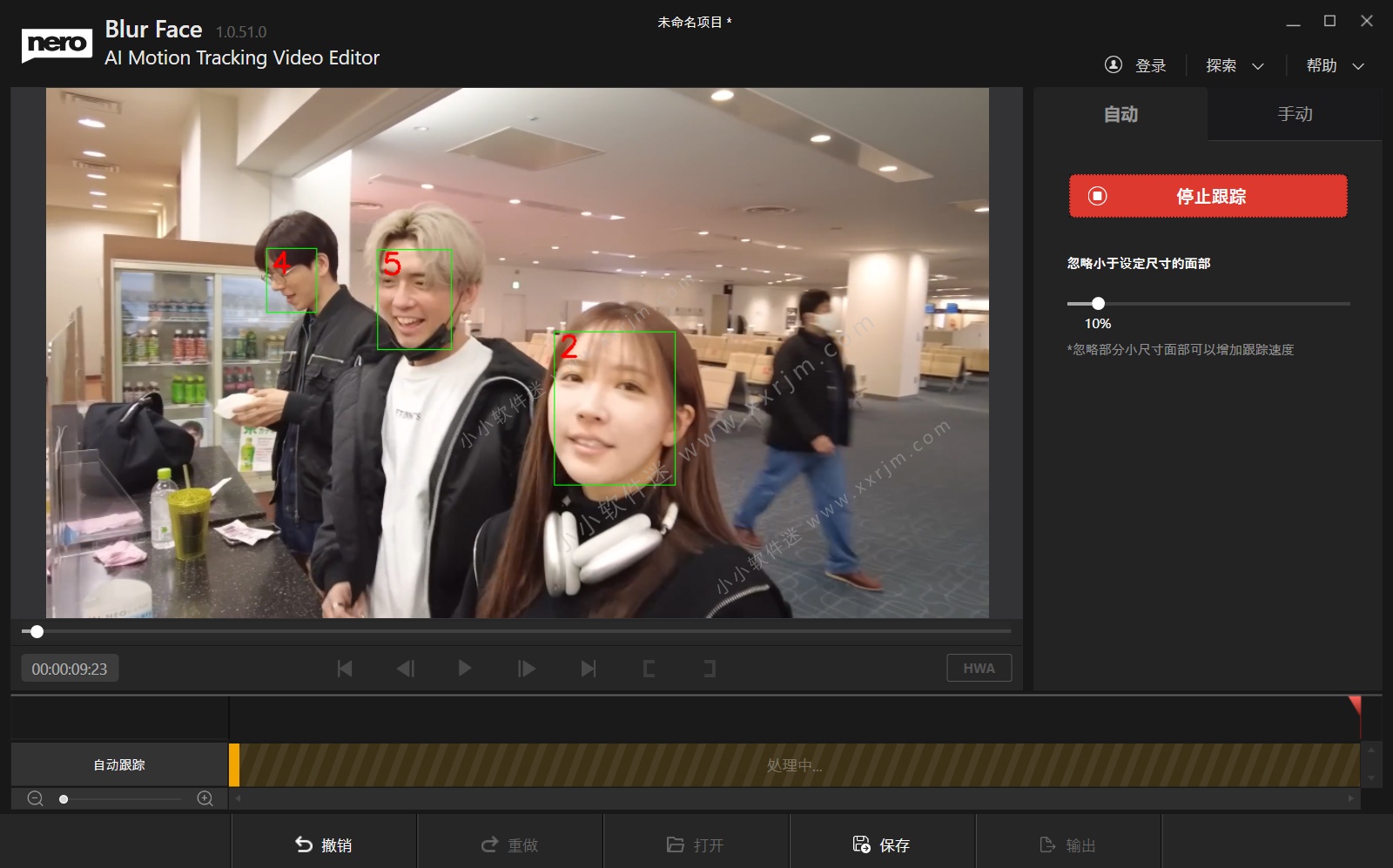The image size is (1393, 868).
Task: Select the green face box numbered 2
Action: click(615, 408)
